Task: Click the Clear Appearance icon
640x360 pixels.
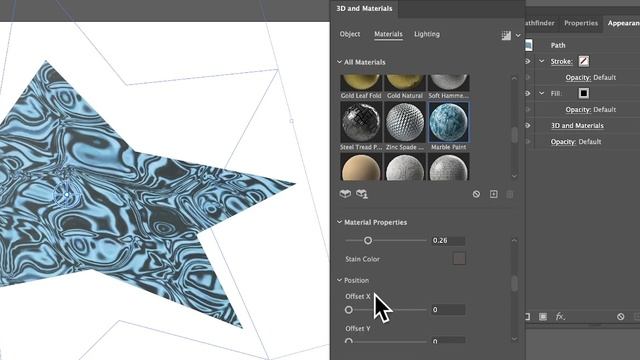Action: (x=621, y=317)
